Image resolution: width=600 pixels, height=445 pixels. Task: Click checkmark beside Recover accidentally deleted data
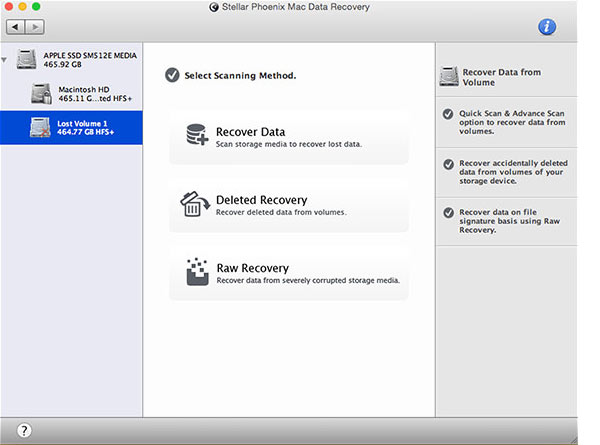(448, 164)
